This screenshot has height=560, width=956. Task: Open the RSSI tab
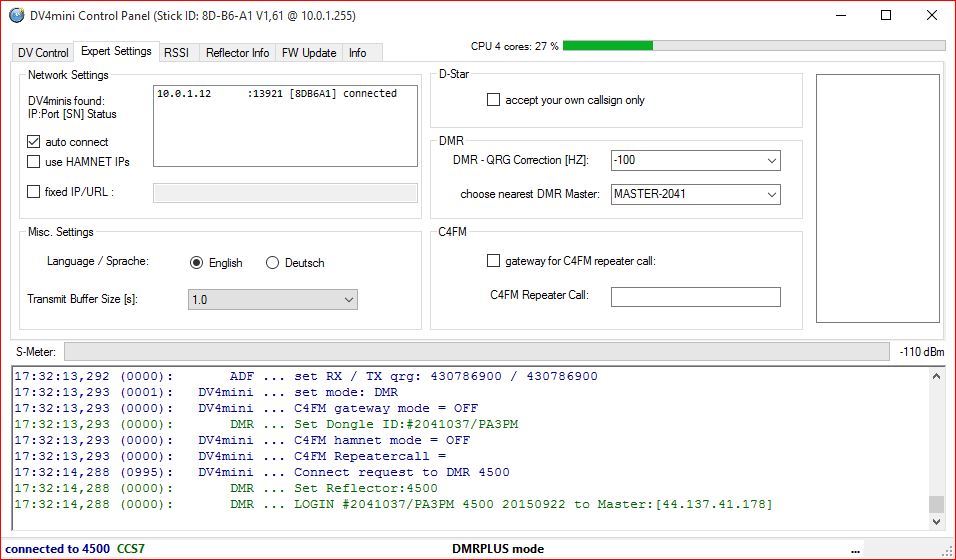[176, 52]
